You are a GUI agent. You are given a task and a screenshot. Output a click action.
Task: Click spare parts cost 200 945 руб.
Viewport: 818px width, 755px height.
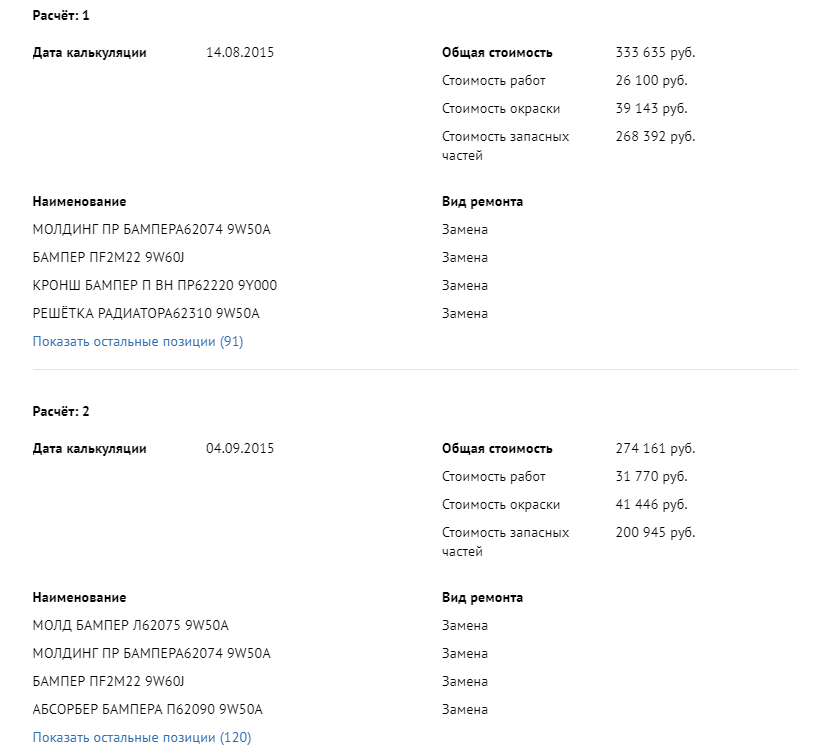point(655,533)
